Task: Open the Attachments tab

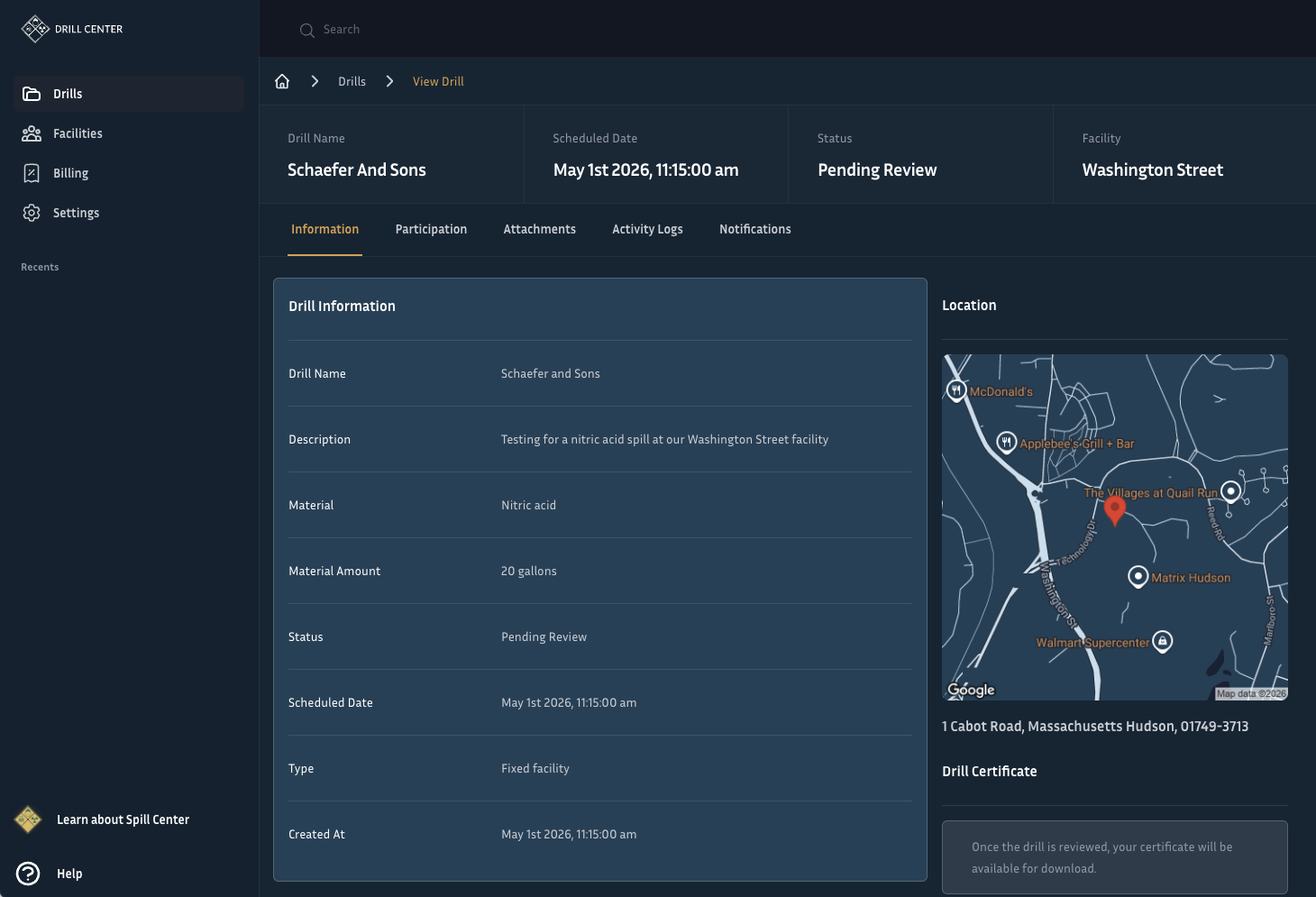Action: point(539,229)
